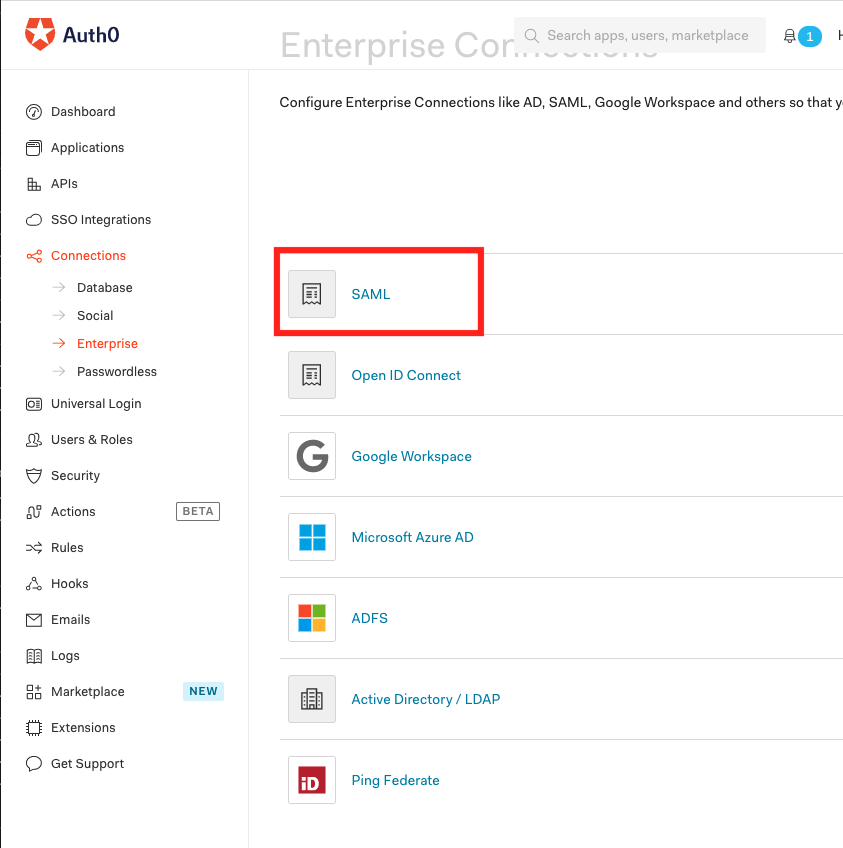Screen dimensions: 843x848
Task: Open the Security section
Action: click(x=76, y=476)
